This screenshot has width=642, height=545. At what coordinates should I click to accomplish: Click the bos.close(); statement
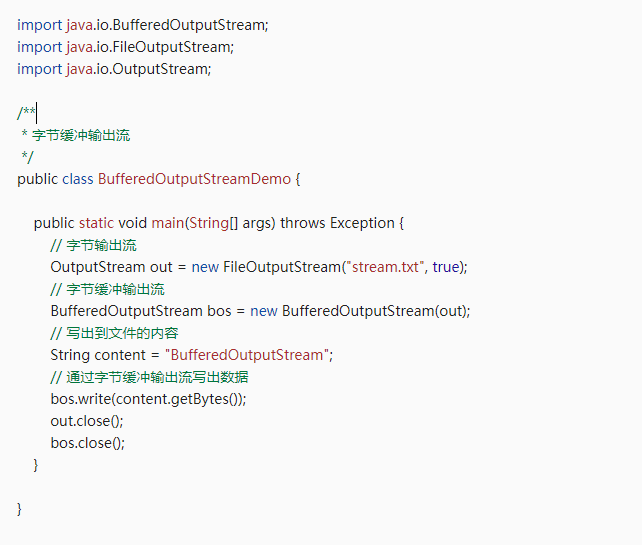tap(88, 443)
